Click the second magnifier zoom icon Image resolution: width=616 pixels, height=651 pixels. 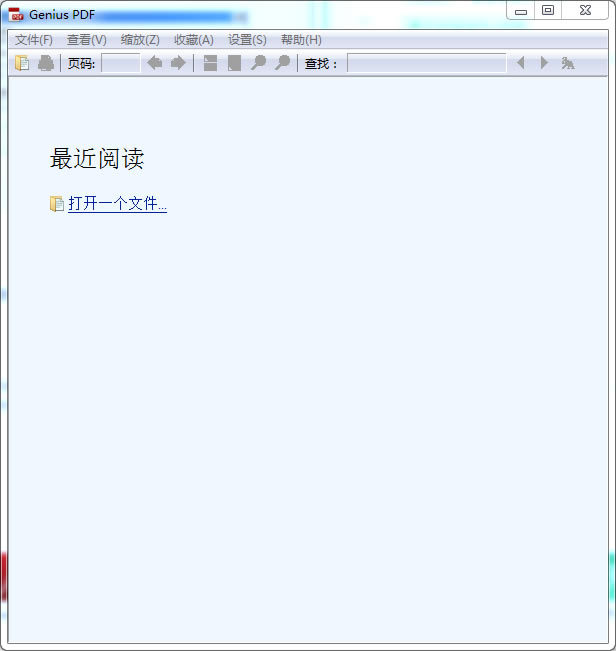click(x=282, y=63)
